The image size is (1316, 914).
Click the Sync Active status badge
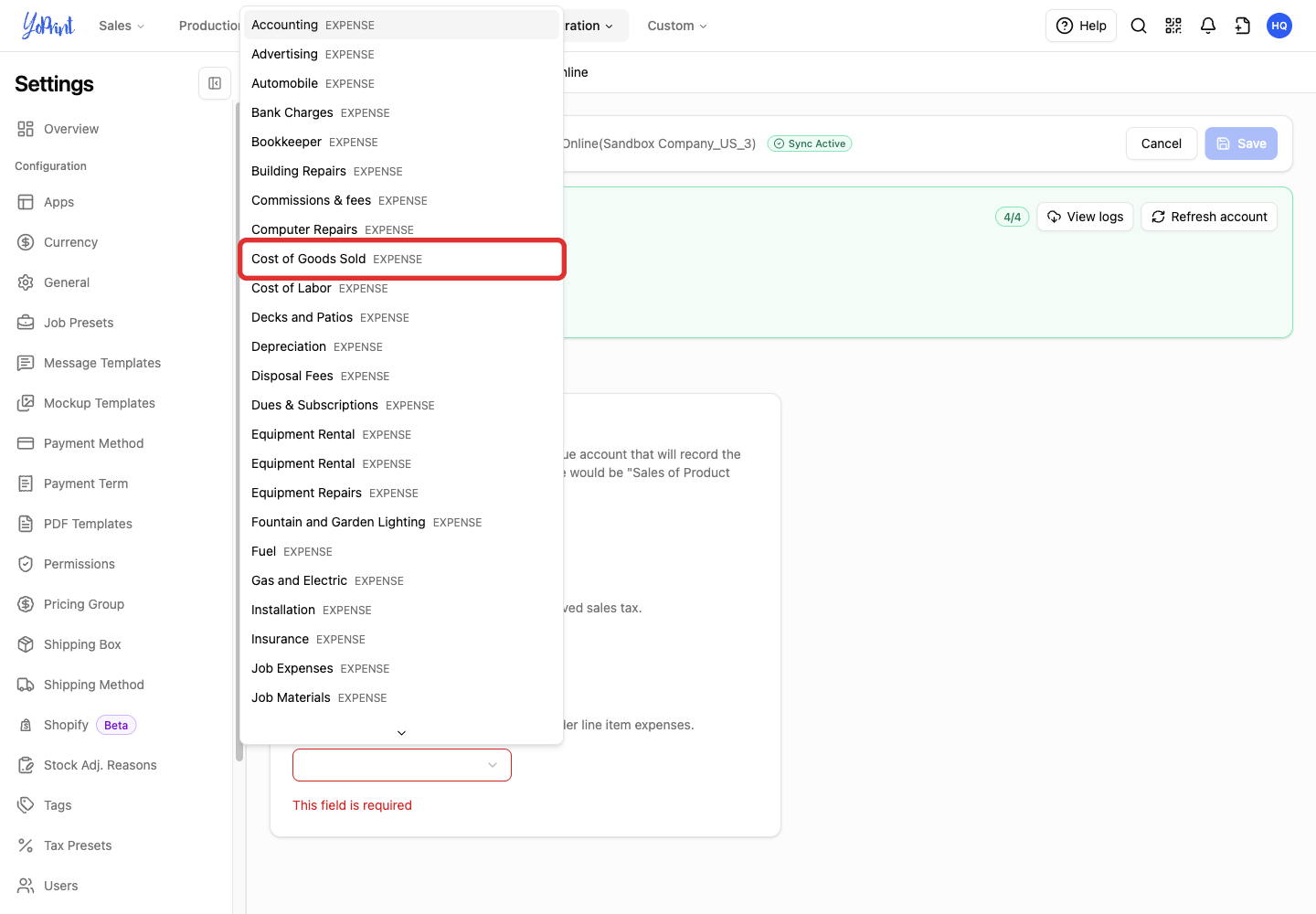810,143
